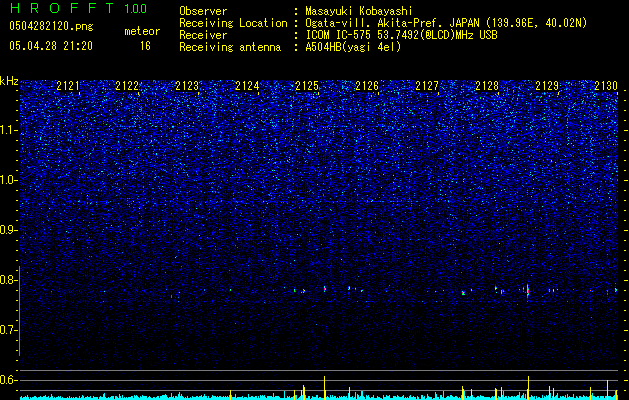Click the 2128 time label
629x400 pixels.
click(x=487, y=86)
